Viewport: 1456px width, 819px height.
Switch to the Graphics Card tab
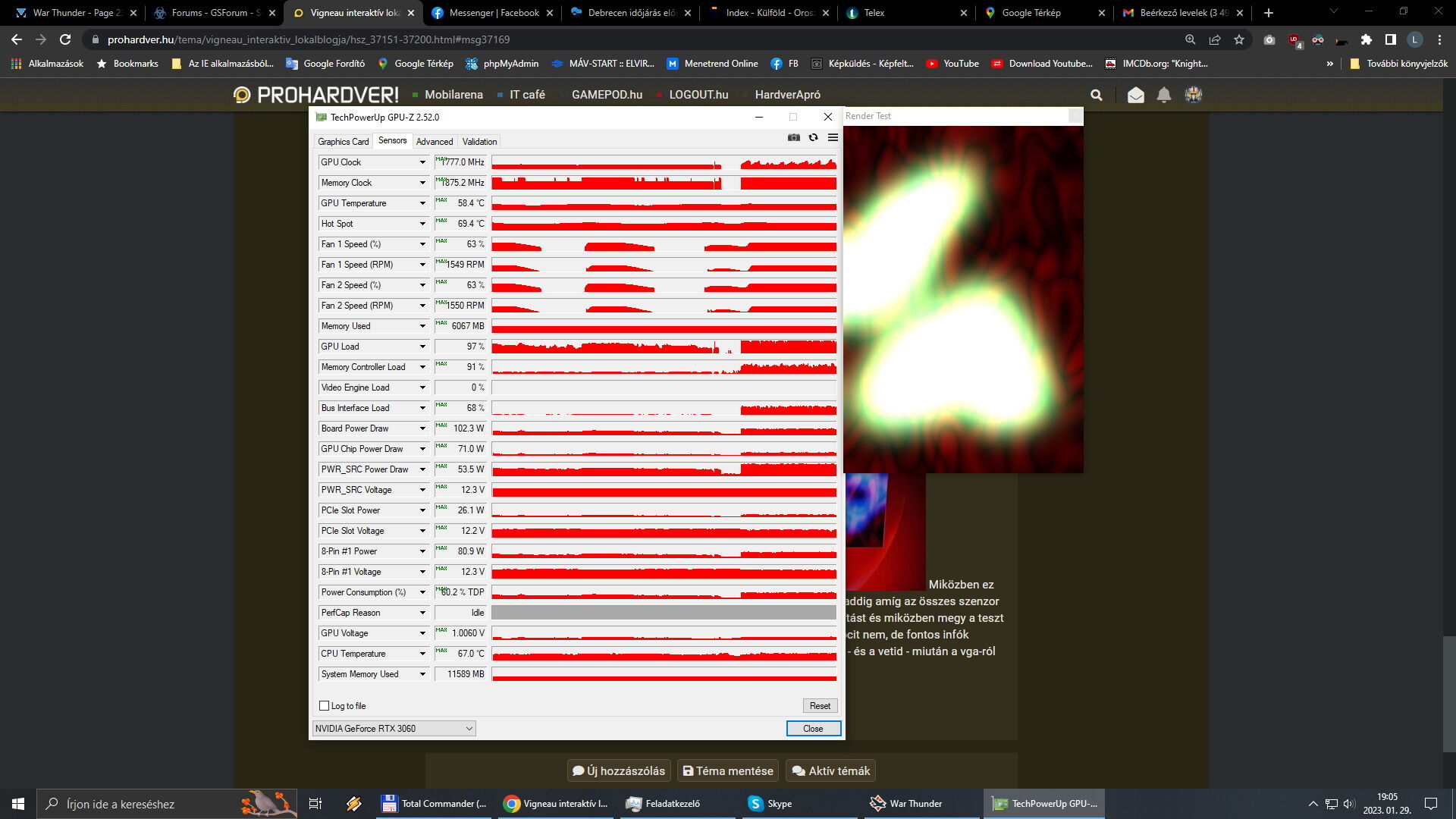click(x=343, y=142)
